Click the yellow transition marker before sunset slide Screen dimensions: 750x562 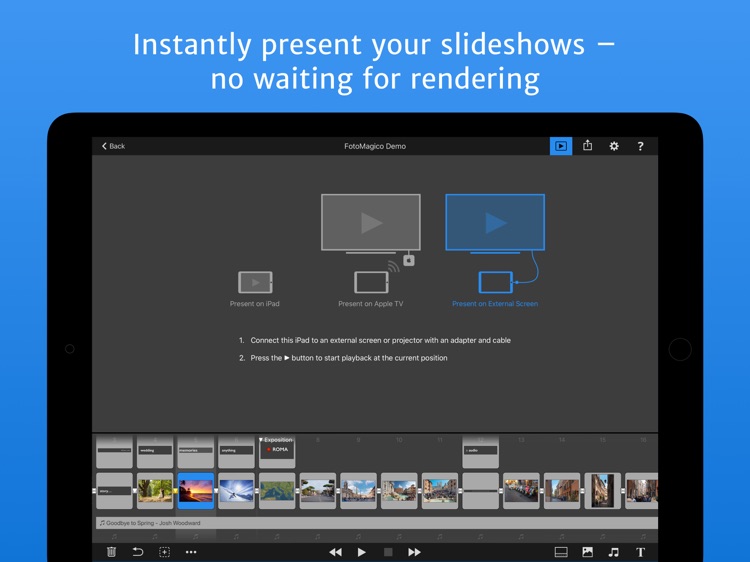point(176,491)
